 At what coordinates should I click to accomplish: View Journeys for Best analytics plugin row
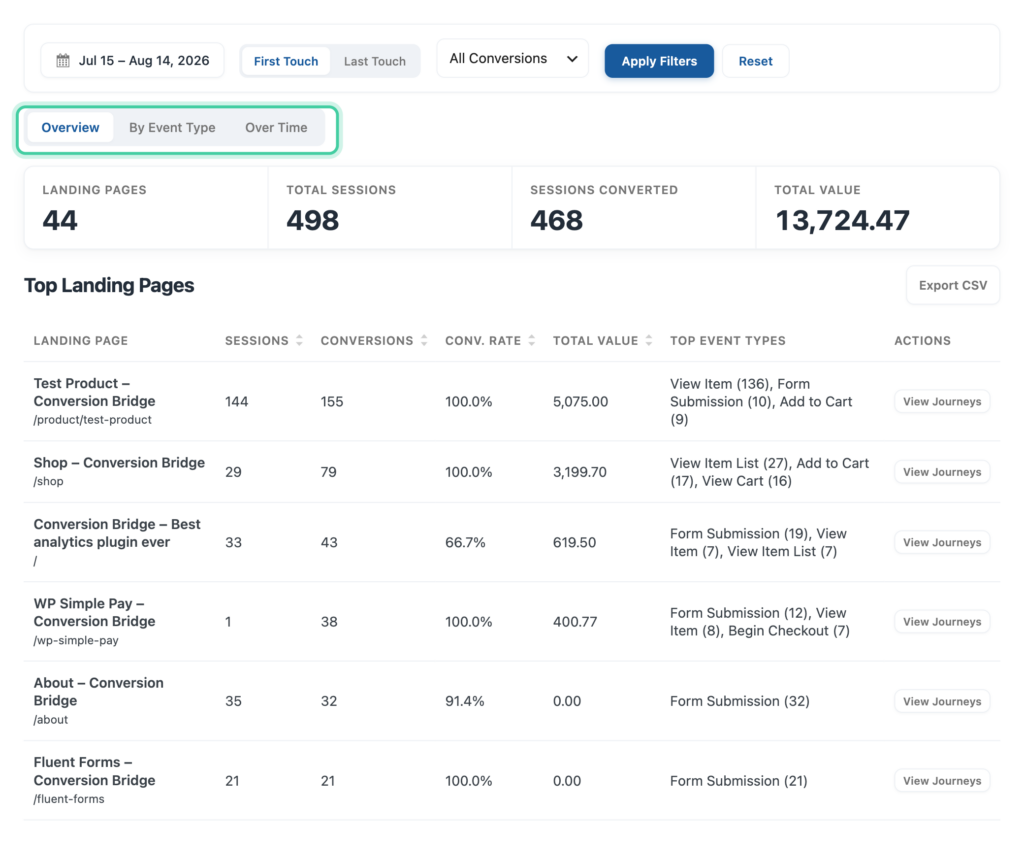942,543
